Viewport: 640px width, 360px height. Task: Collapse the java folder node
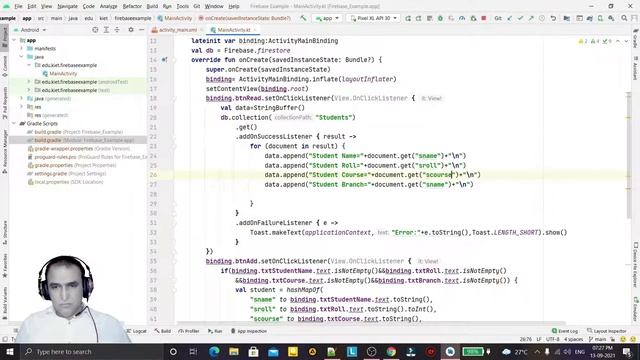22,57
